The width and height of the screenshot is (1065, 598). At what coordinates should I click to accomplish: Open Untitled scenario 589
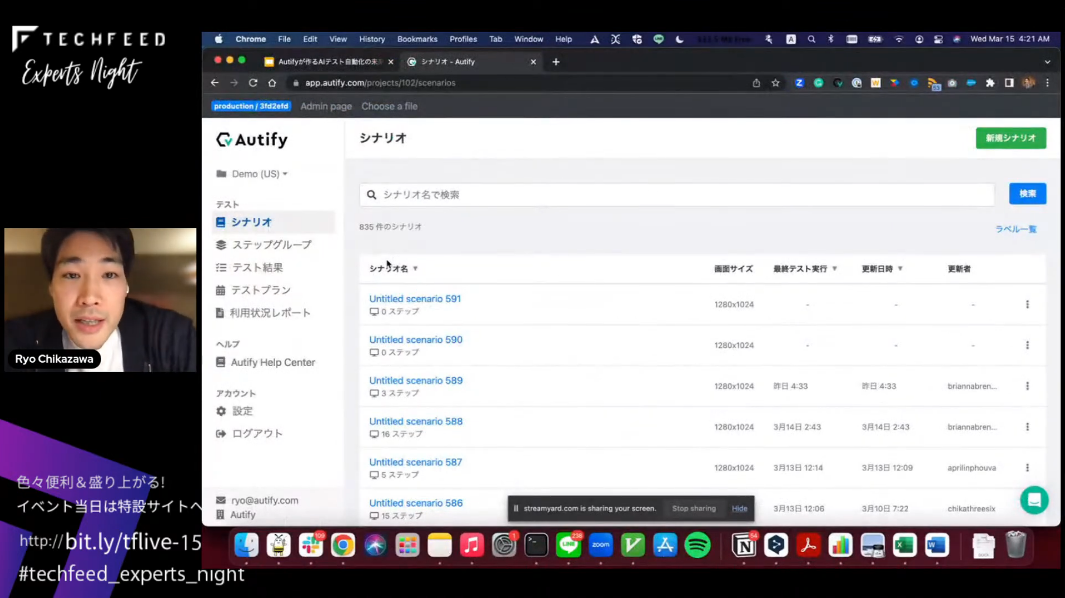coord(416,381)
